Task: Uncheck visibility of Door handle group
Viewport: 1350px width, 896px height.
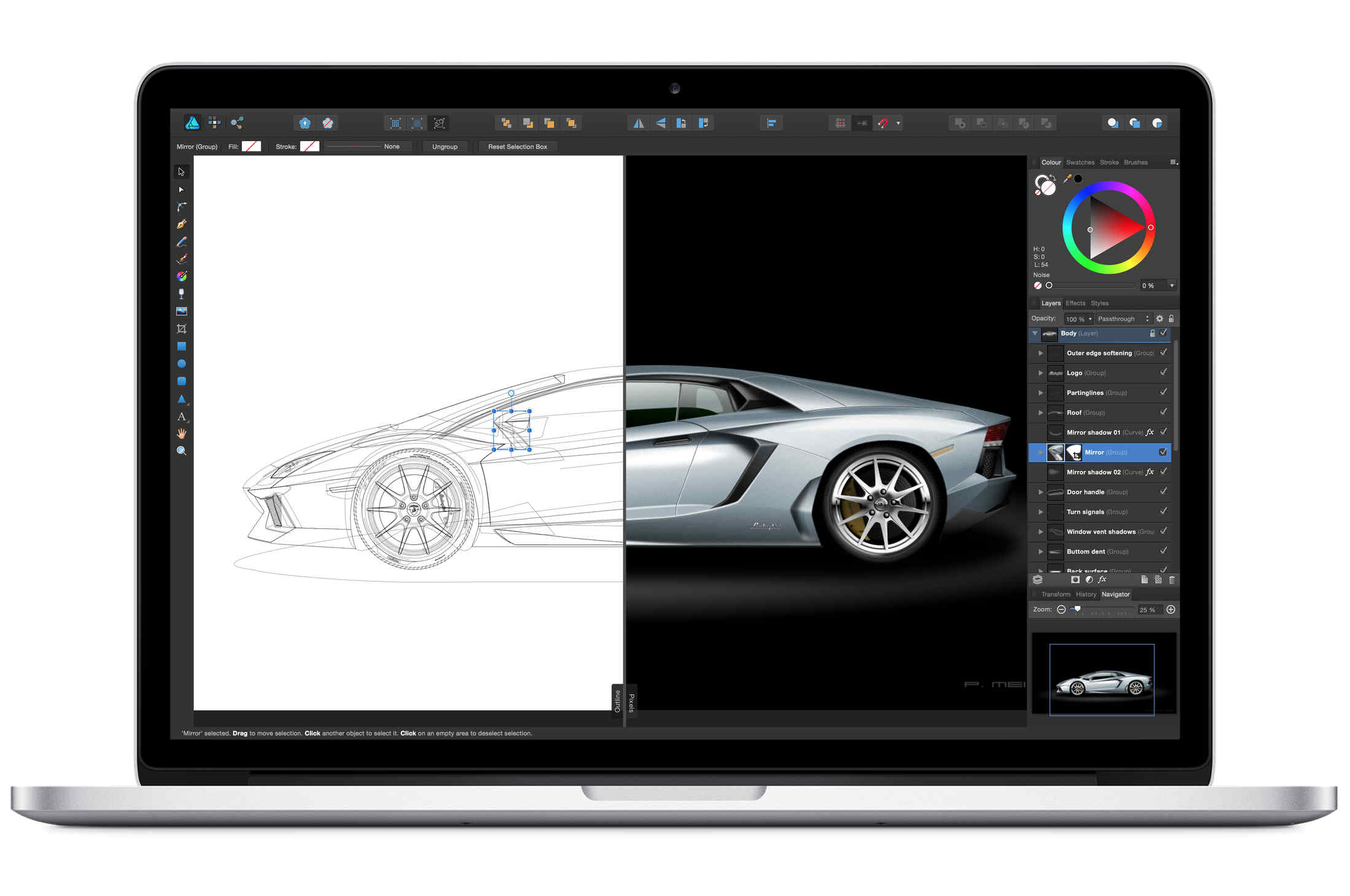Action: [x=1163, y=492]
